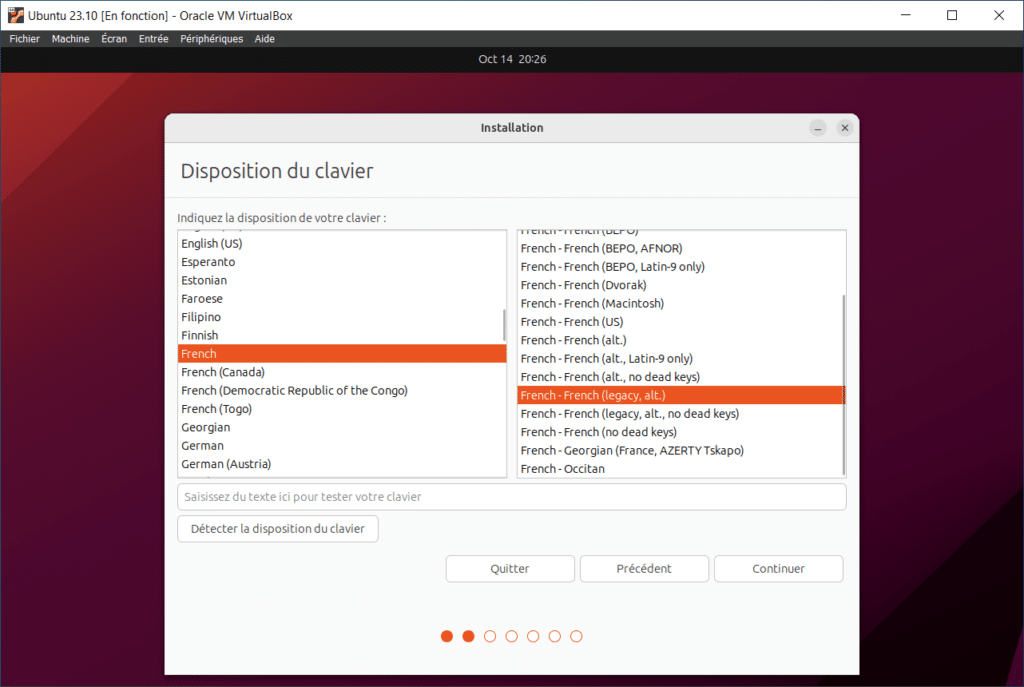Choose French - French (BEPO, AFNOR) variant

click(x=680, y=248)
